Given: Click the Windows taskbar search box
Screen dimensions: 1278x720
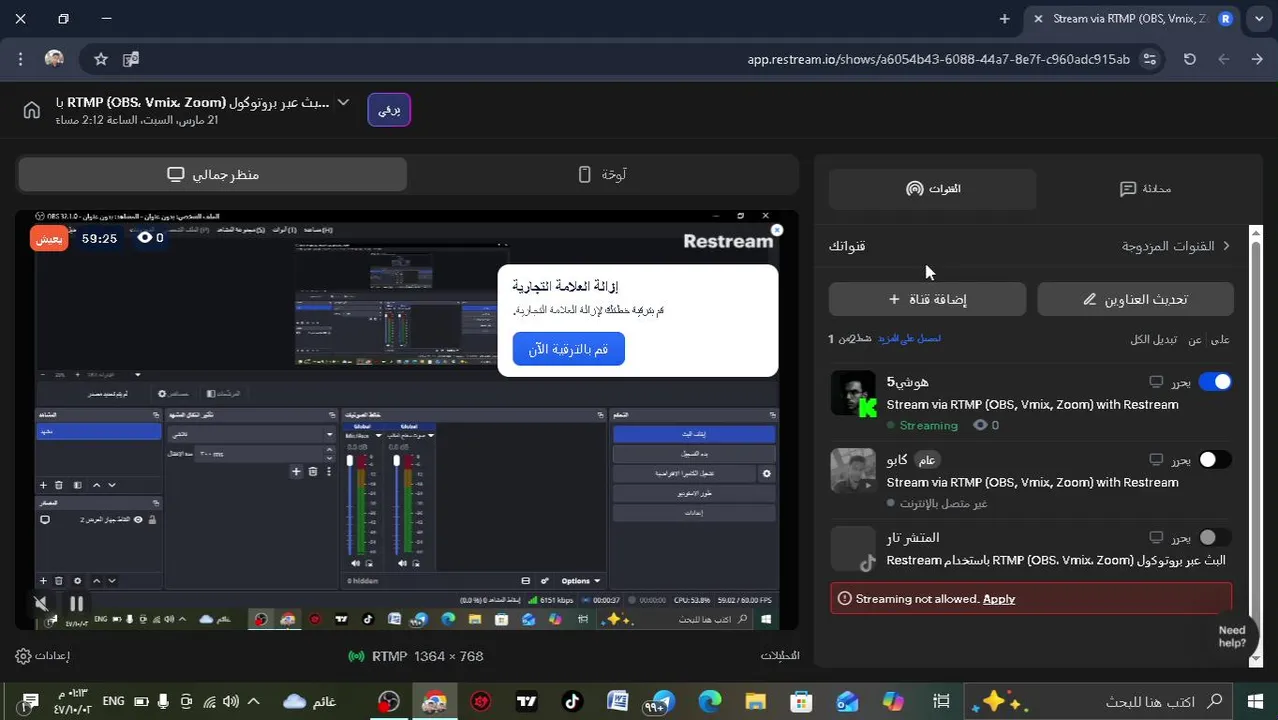Looking at the screenshot, I should pos(1097,702).
